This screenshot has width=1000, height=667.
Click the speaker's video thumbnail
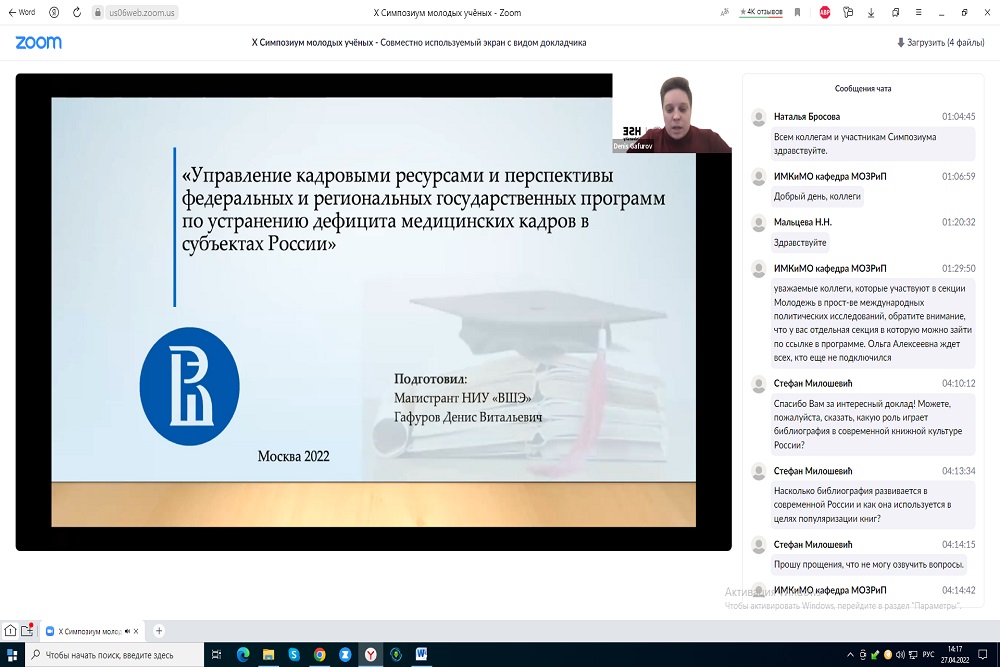tap(672, 113)
